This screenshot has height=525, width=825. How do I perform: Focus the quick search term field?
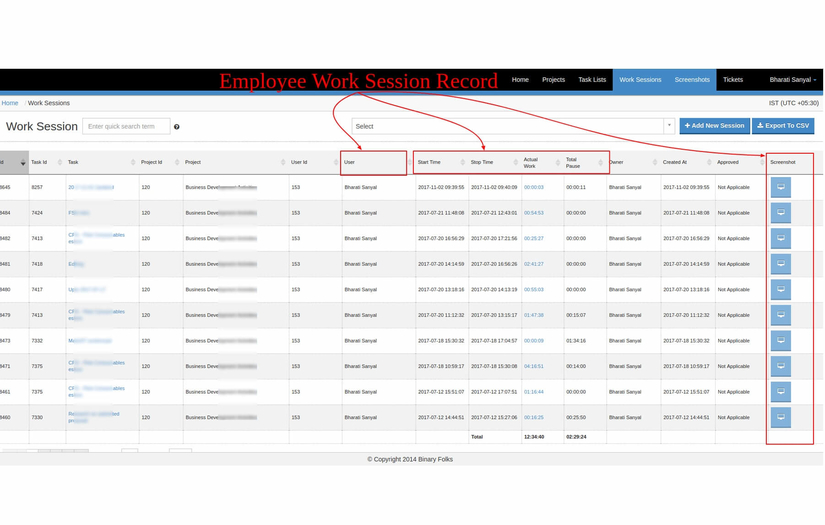126,126
